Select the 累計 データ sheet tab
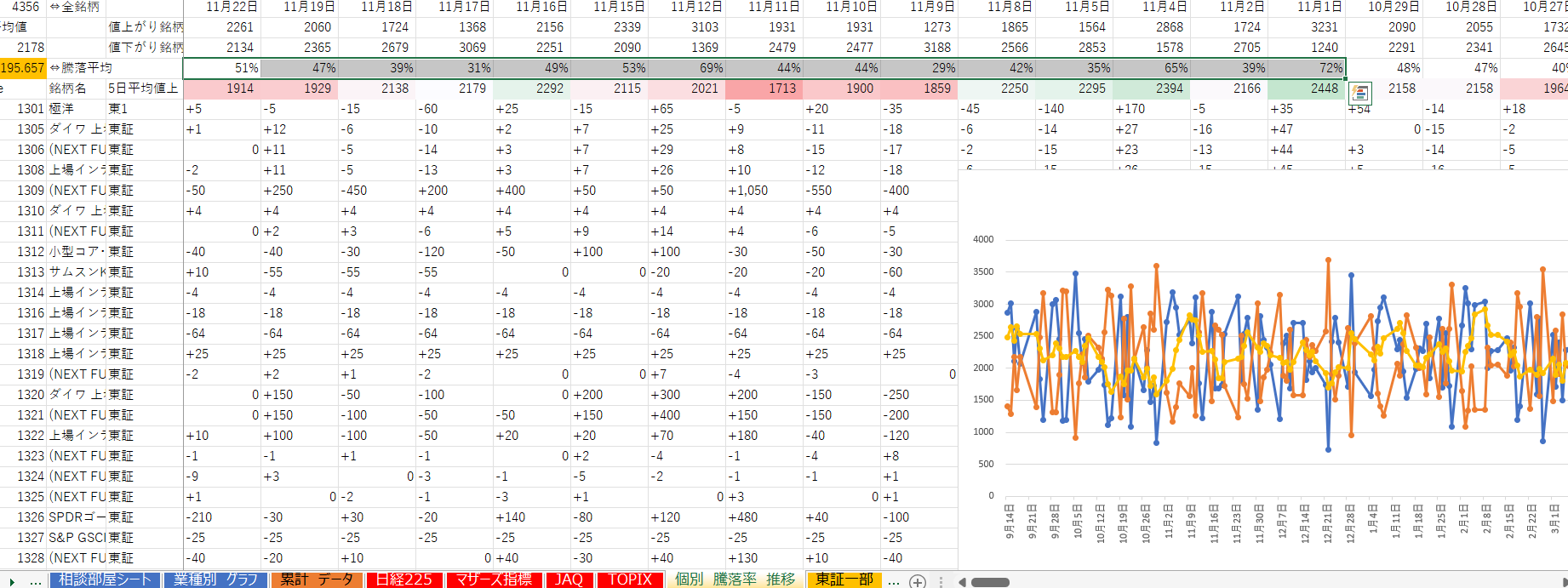This screenshot has width=1568, height=588. (x=317, y=579)
